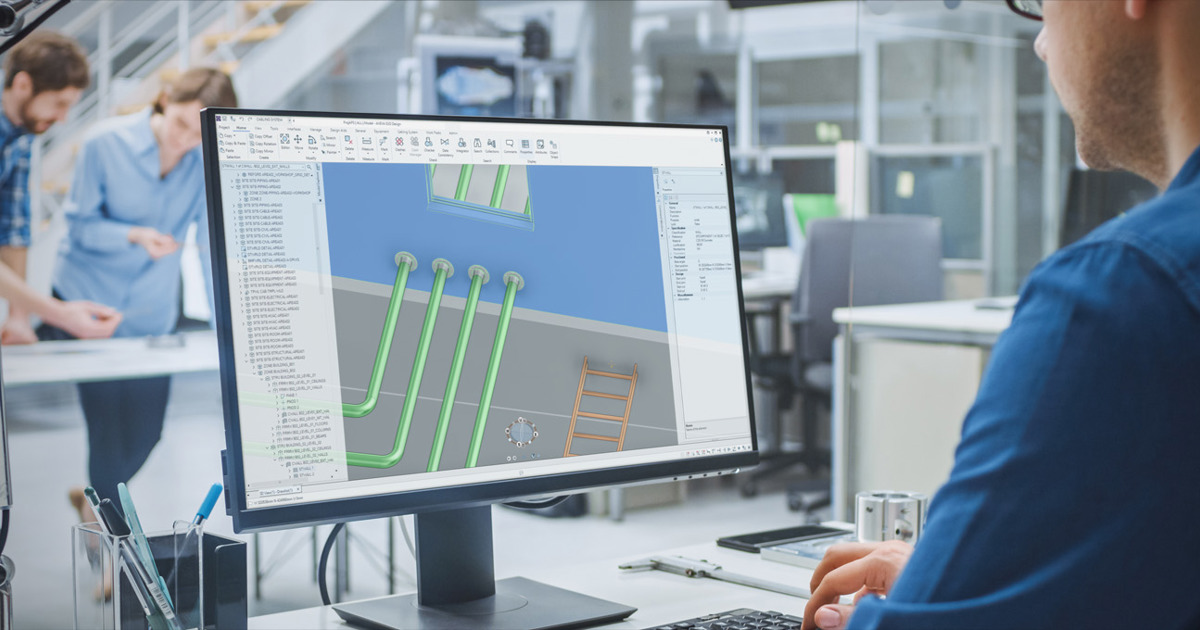Activate the Rotate tool

point(312,143)
